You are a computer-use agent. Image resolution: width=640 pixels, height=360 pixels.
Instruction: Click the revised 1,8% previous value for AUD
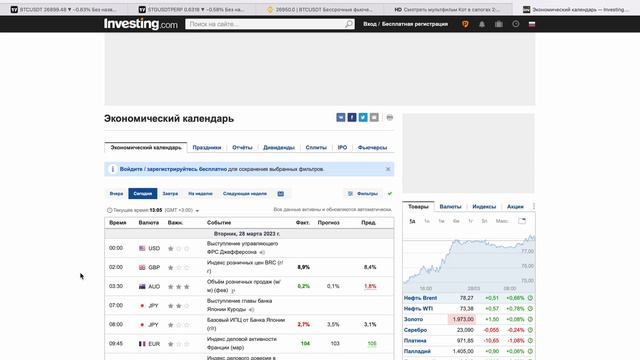click(x=370, y=286)
